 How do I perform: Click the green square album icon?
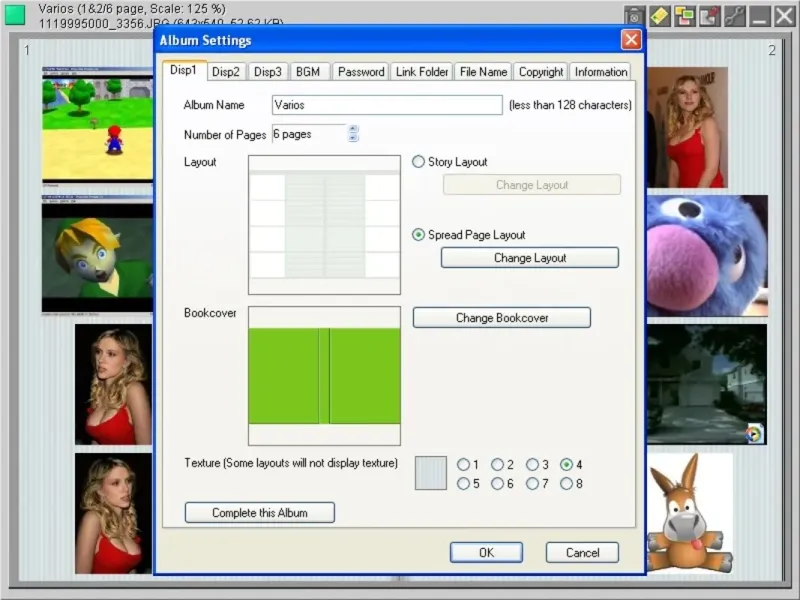15,15
